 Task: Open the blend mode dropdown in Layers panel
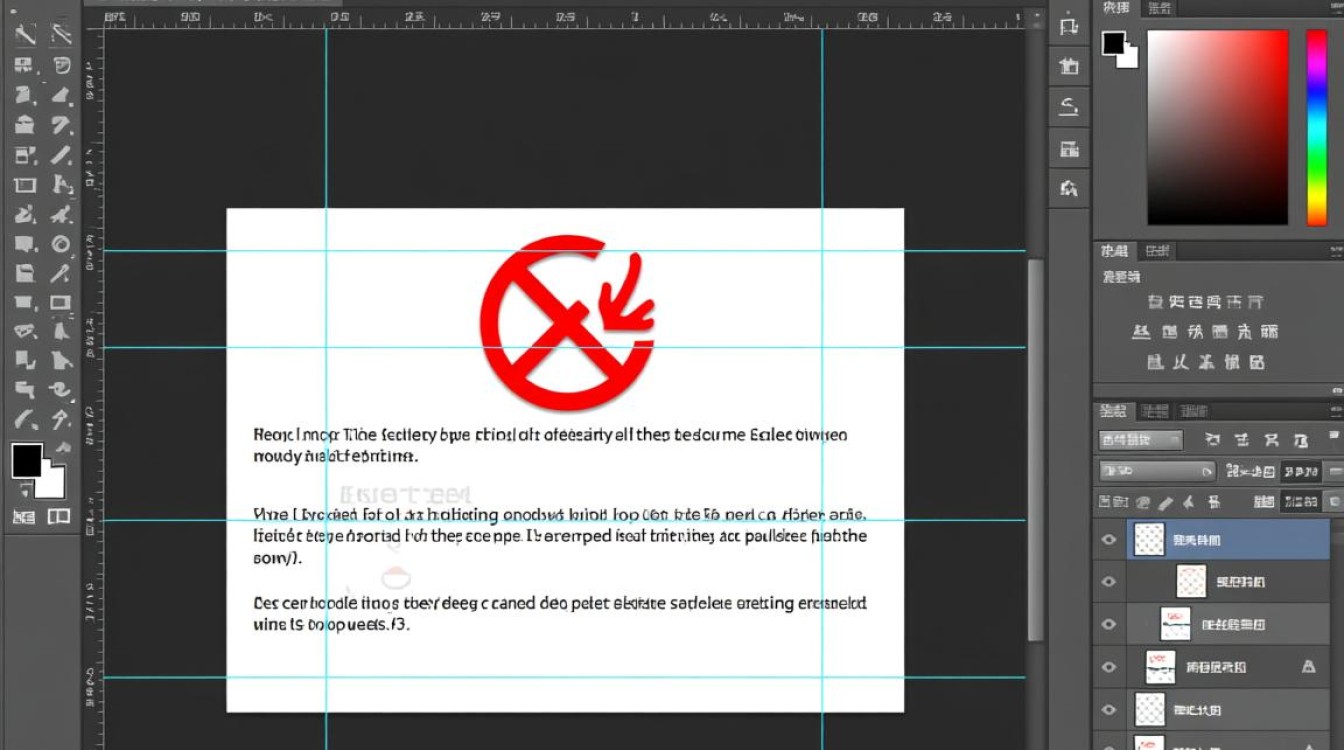(1156, 471)
